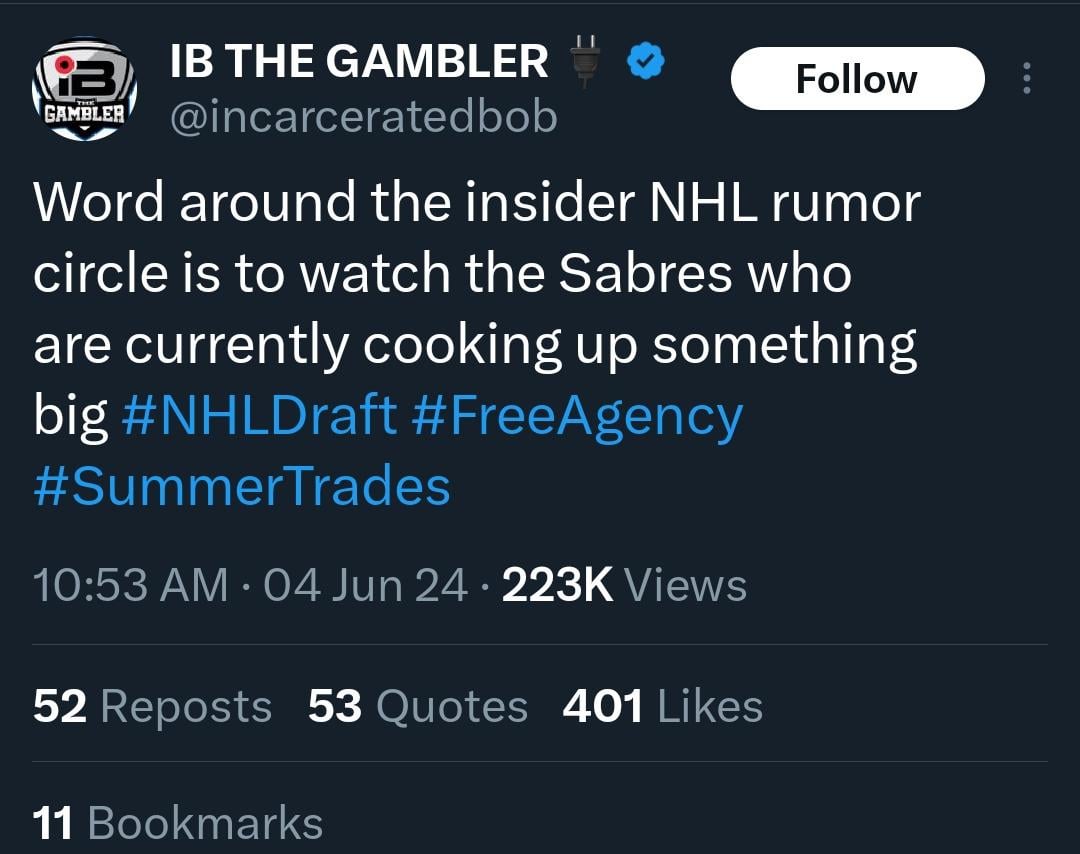Open the IB The Gambler profile avatar
The width and height of the screenshot is (1080, 854).
pyautogui.click(x=84, y=89)
